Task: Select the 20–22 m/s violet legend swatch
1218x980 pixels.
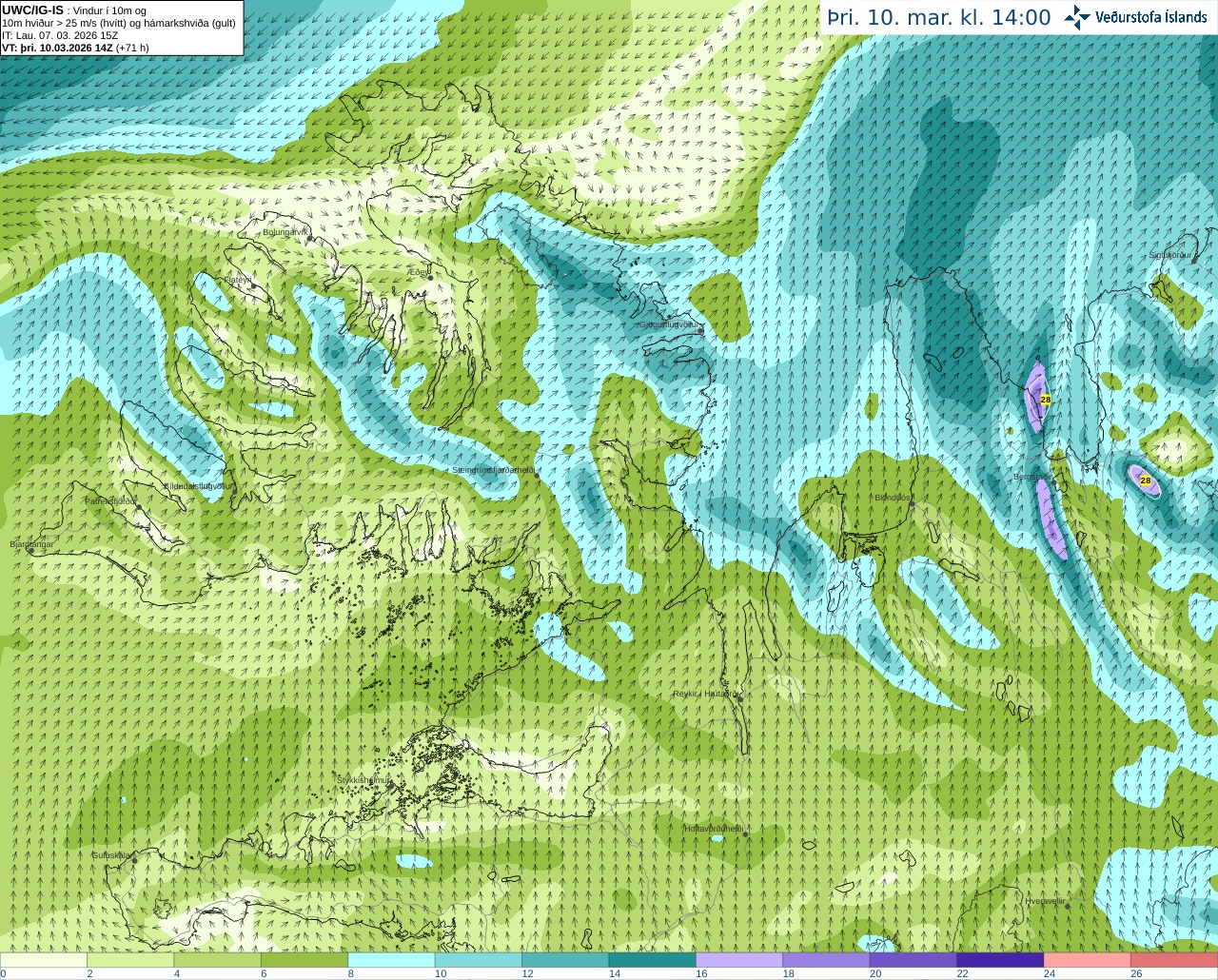Action: [x=913, y=960]
